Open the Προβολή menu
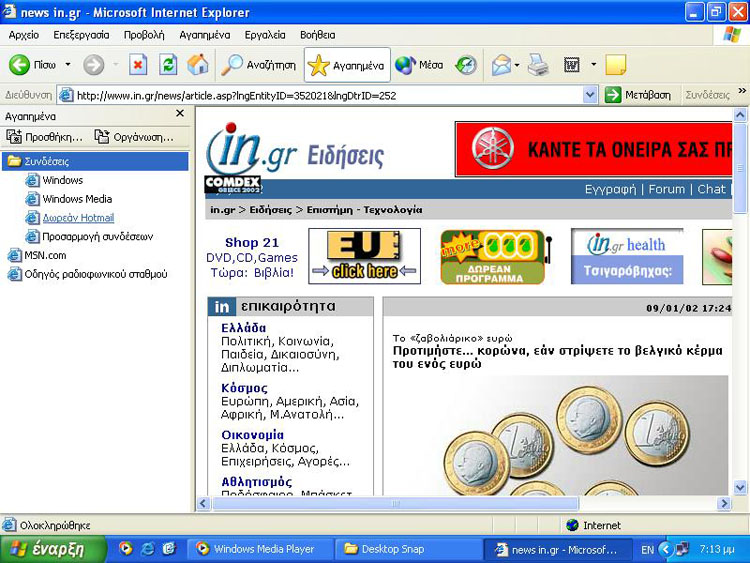 (x=144, y=35)
